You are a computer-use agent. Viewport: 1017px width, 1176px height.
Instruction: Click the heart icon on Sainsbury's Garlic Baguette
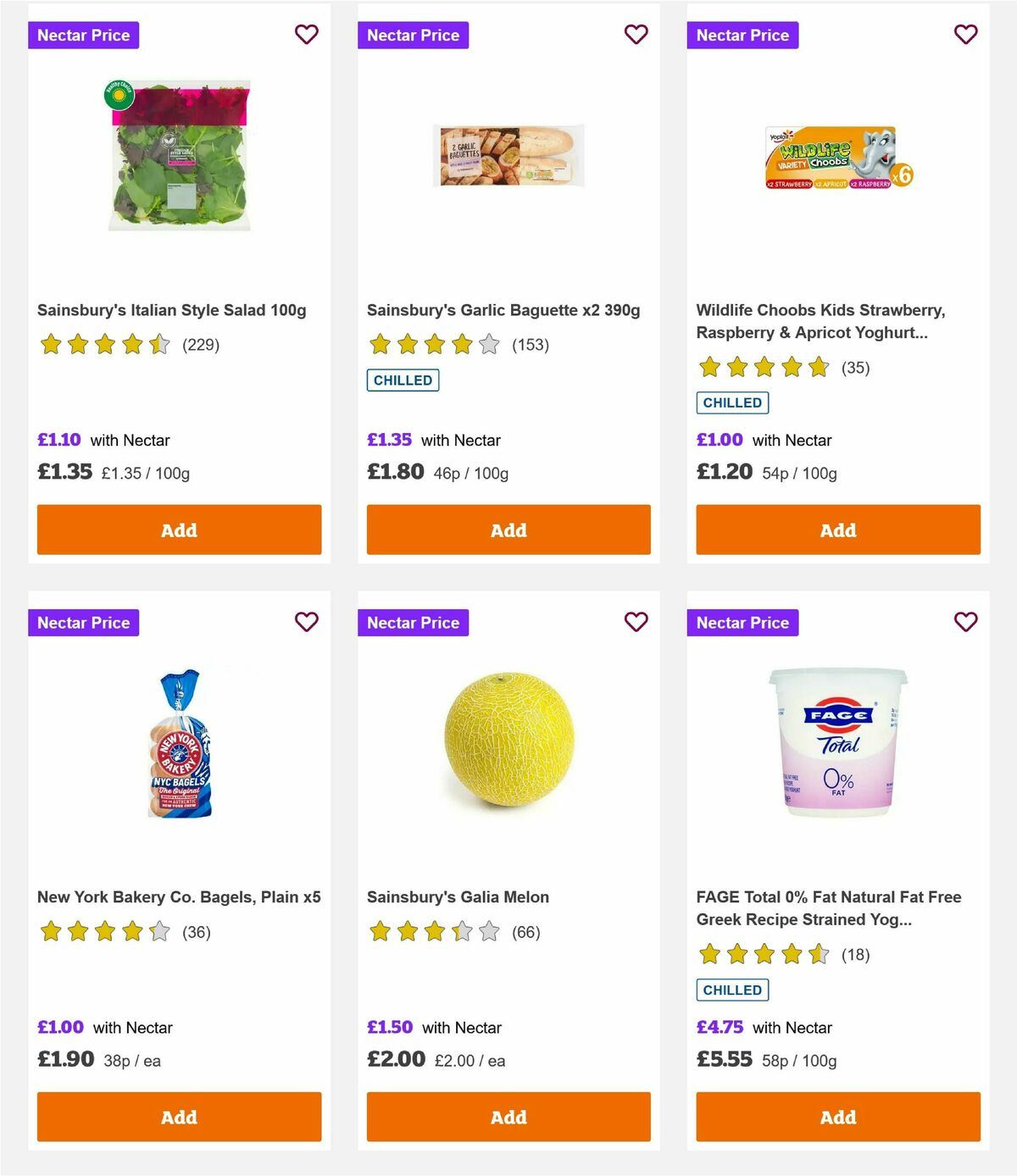[x=636, y=35]
